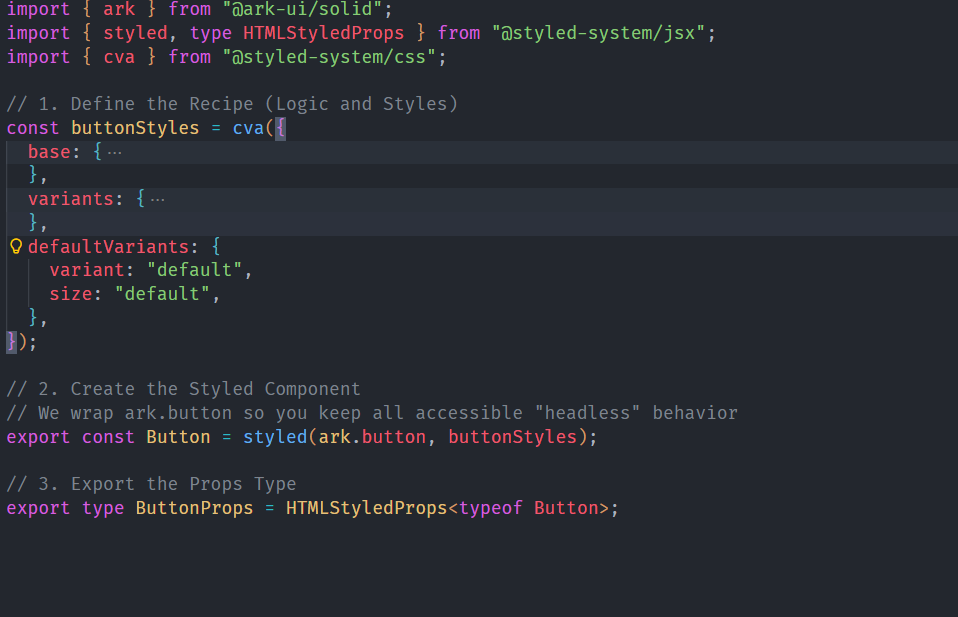Place cursor on "@ark-ui/solid" import string
The width and height of the screenshot is (958, 617).
[x=302, y=9]
